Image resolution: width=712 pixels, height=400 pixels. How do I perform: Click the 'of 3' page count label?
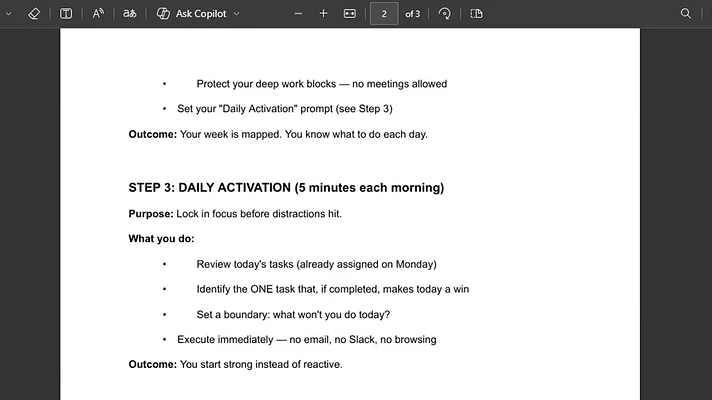tap(412, 14)
